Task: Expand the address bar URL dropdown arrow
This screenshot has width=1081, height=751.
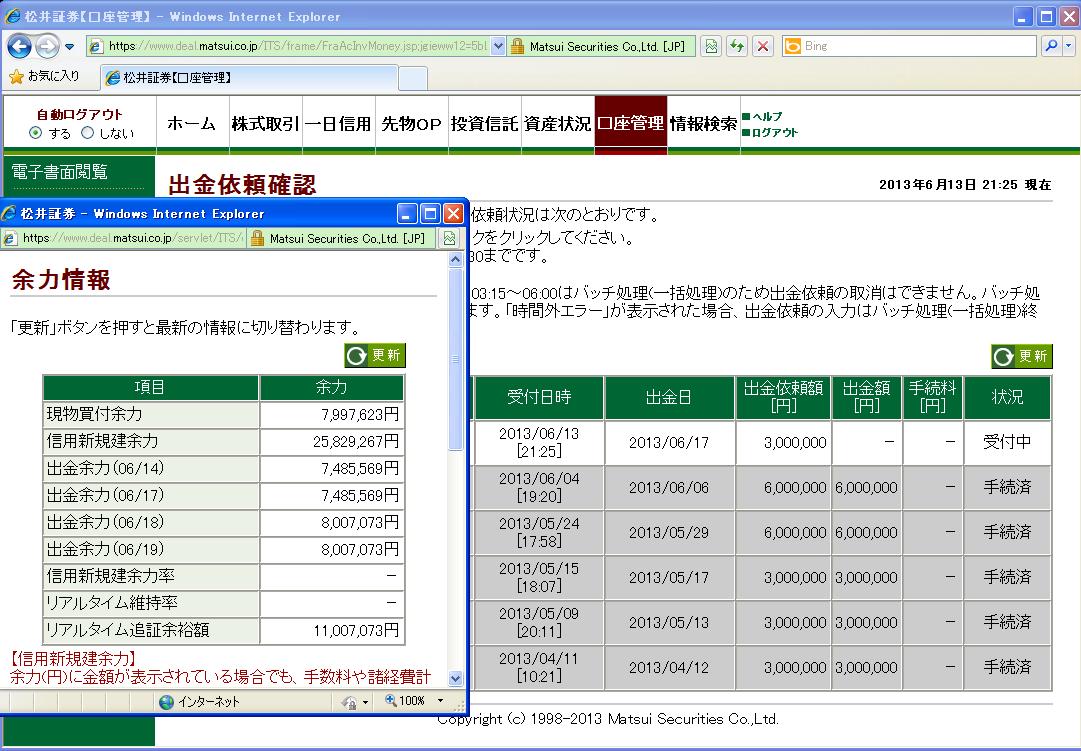Action: [x=499, y=46]
